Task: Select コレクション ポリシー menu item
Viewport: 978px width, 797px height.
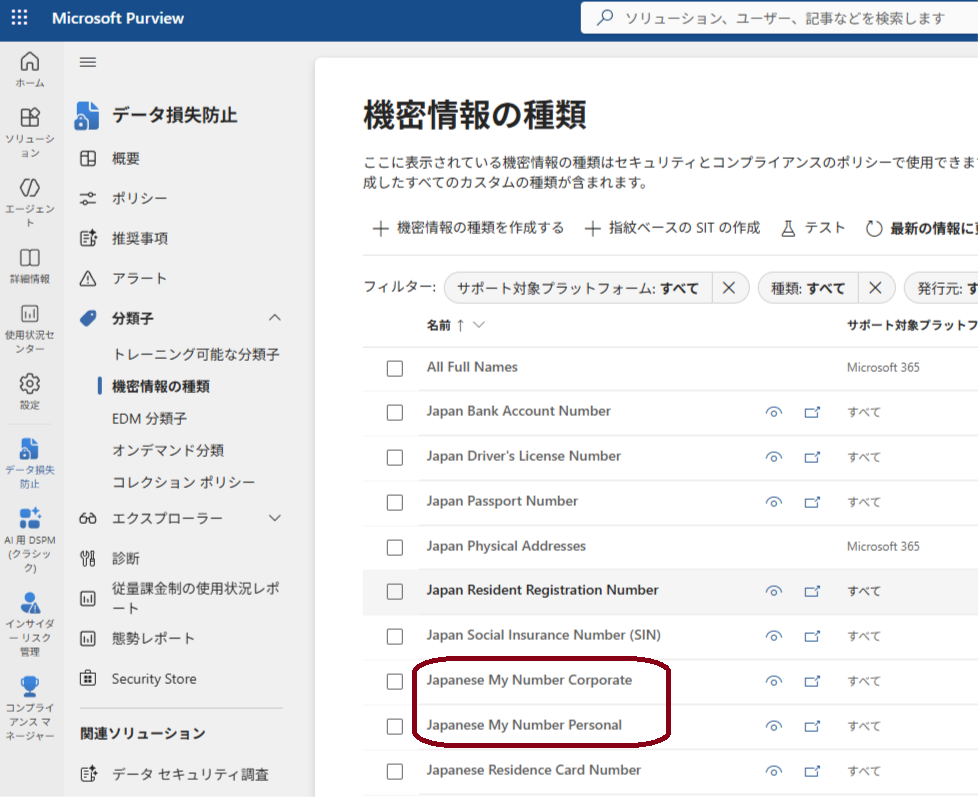Action: click(x=183, y=482)
